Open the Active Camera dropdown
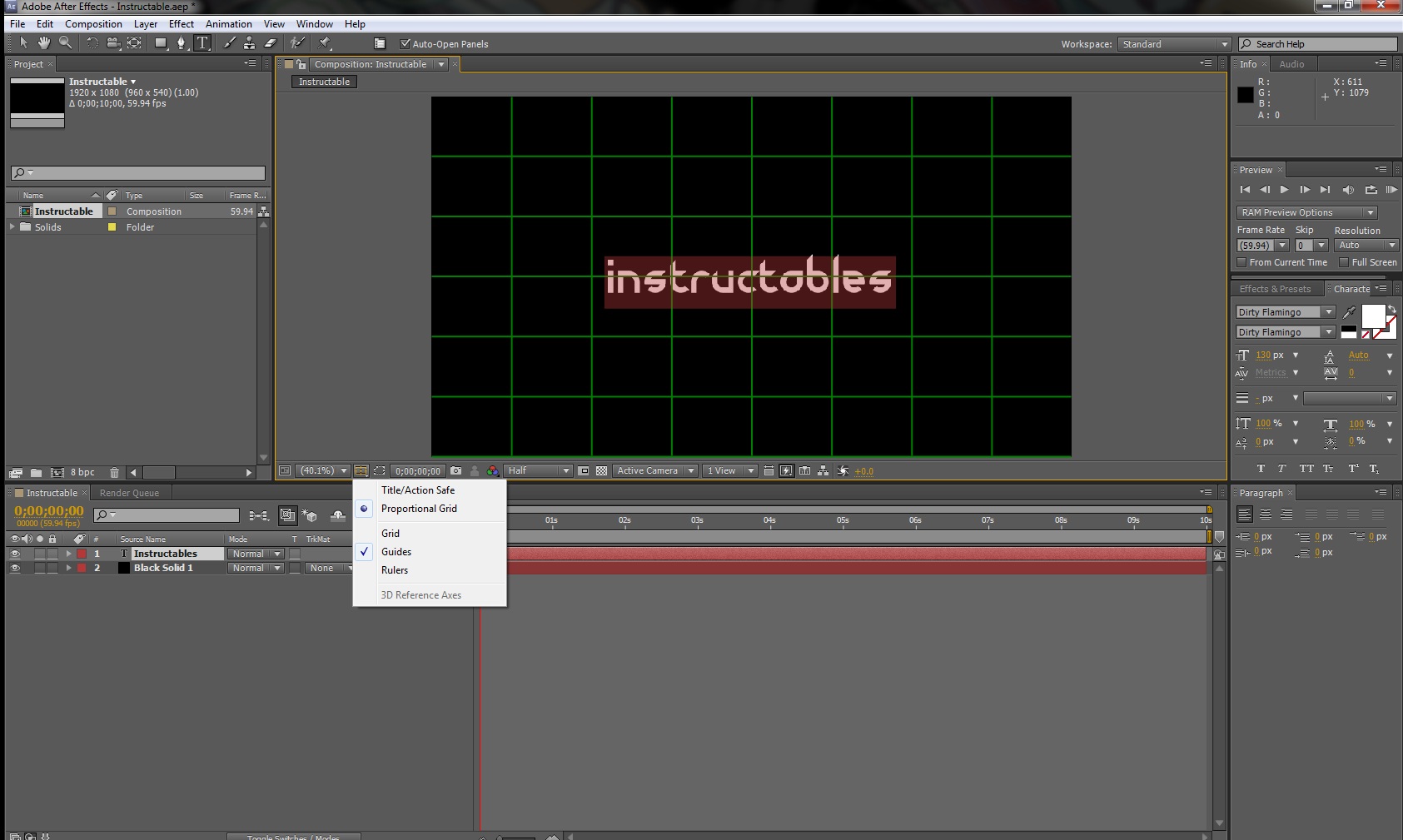The image size is (1403, 840). point(654,471)
